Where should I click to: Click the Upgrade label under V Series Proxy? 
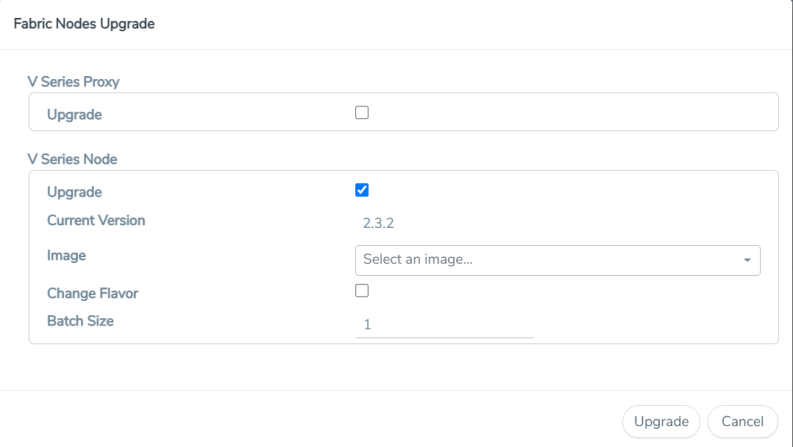click(x=74, y=114)
